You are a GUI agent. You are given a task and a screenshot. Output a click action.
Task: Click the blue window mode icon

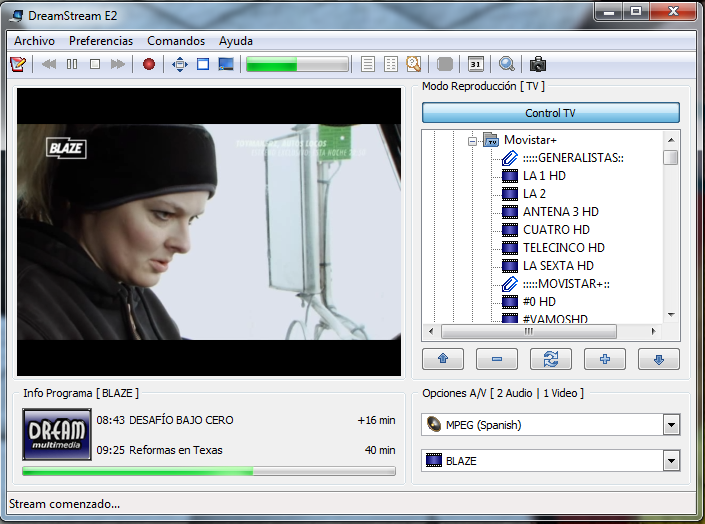pos(203,64)
